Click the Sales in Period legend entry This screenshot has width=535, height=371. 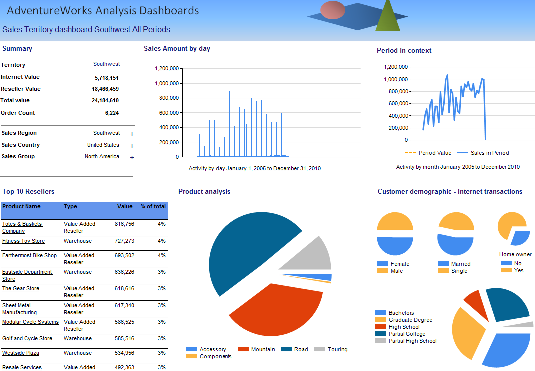[483, 153]
